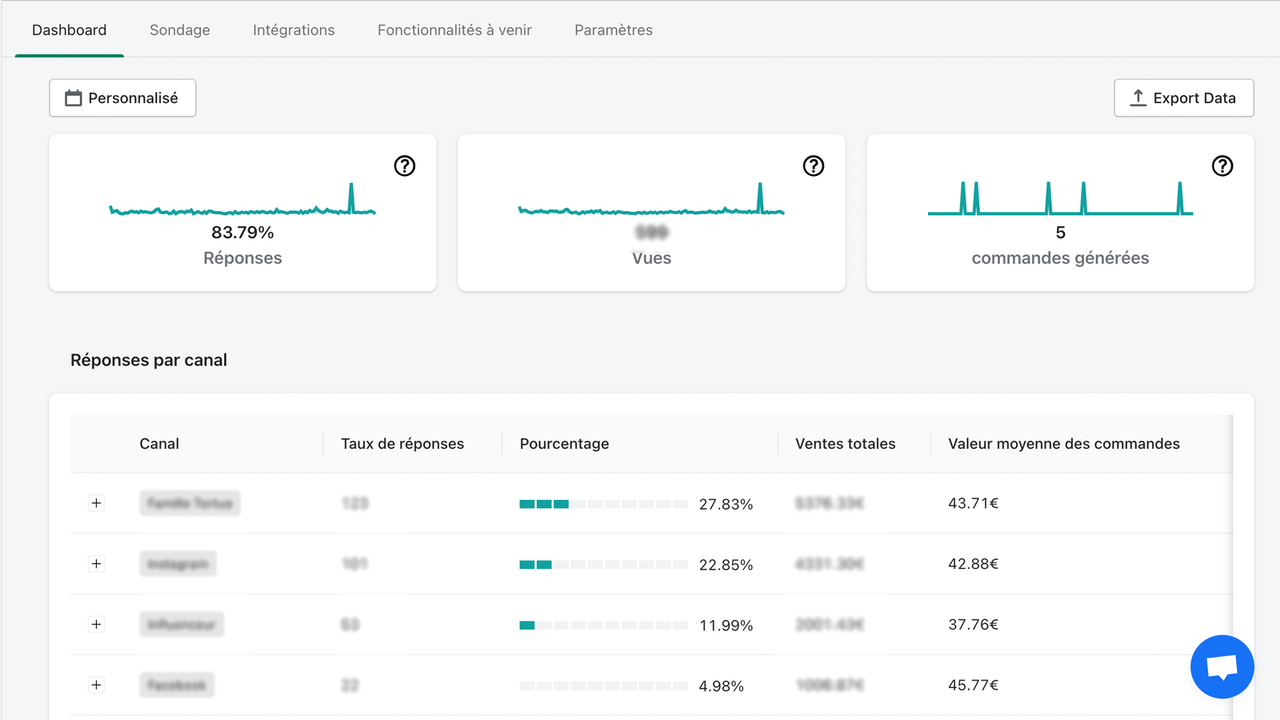Viewport: 1280px width, 720px height.
Task: Click the 22.85% percentage progress bar
Action: tap(603, 565)
